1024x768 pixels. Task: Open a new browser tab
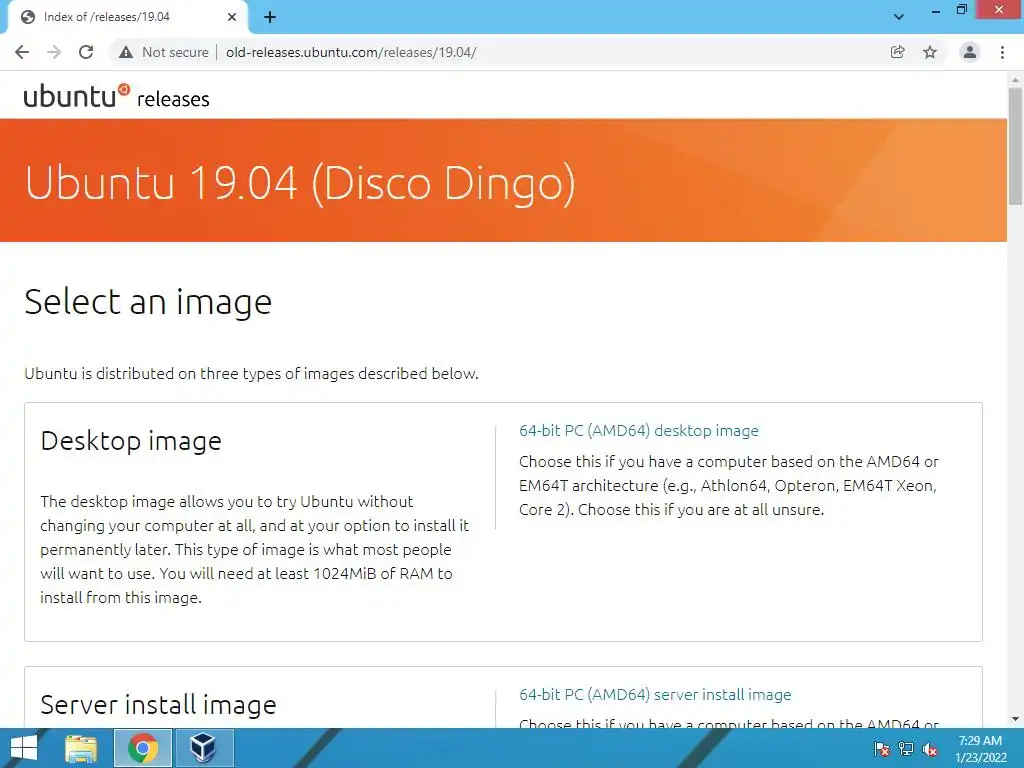pos(270,17)
